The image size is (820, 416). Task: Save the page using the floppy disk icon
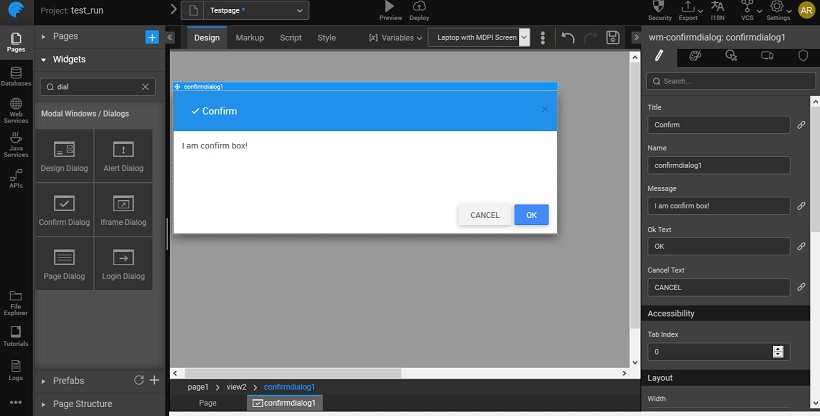coord(613,38)
